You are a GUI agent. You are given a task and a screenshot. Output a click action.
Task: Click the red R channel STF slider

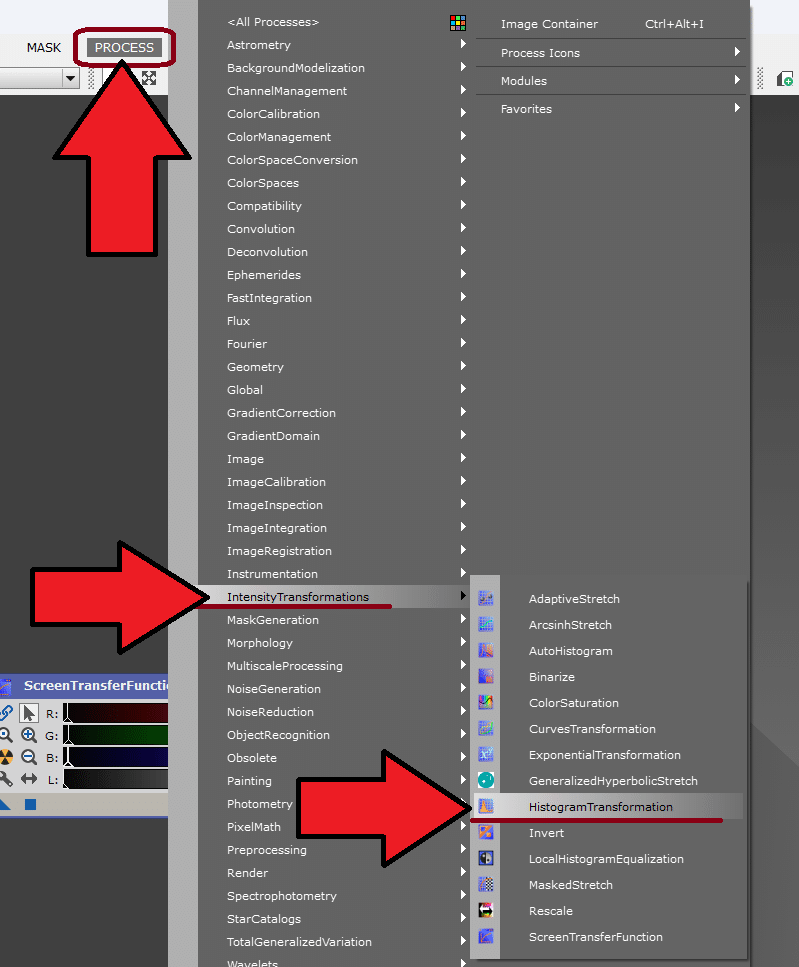click(116, 713)
